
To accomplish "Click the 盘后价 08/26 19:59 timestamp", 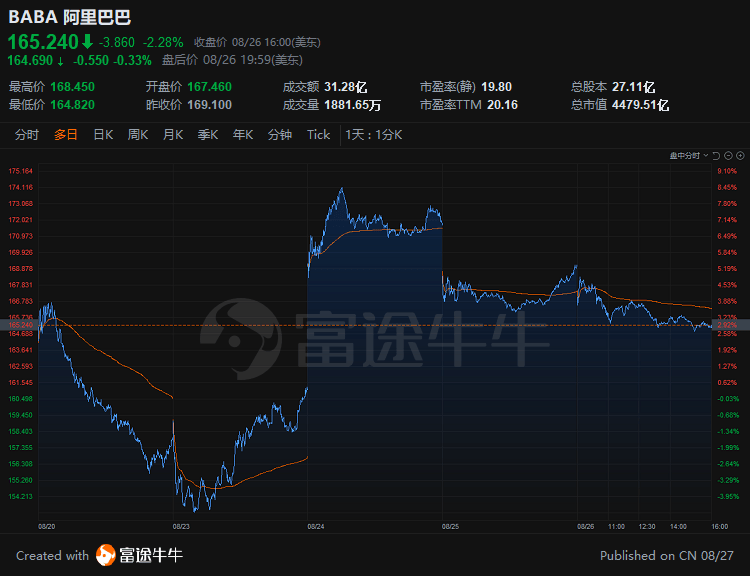I will [232, 60].
